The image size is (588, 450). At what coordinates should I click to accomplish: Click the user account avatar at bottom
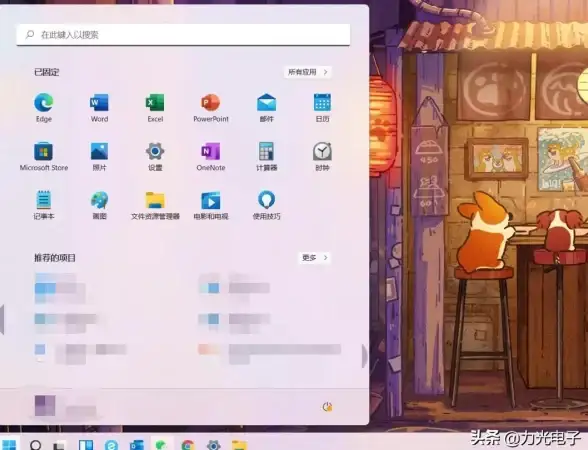click(45, 405)
